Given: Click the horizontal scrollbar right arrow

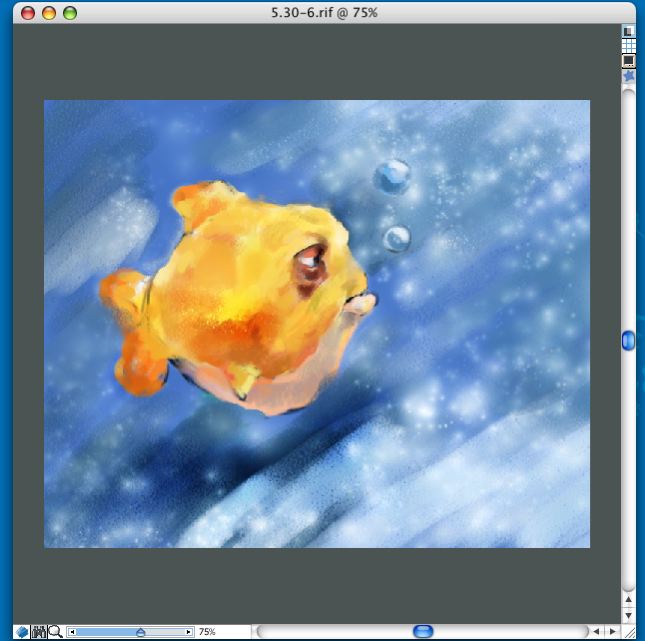Looking at the screenshot, I should click(x=612, y=631).
